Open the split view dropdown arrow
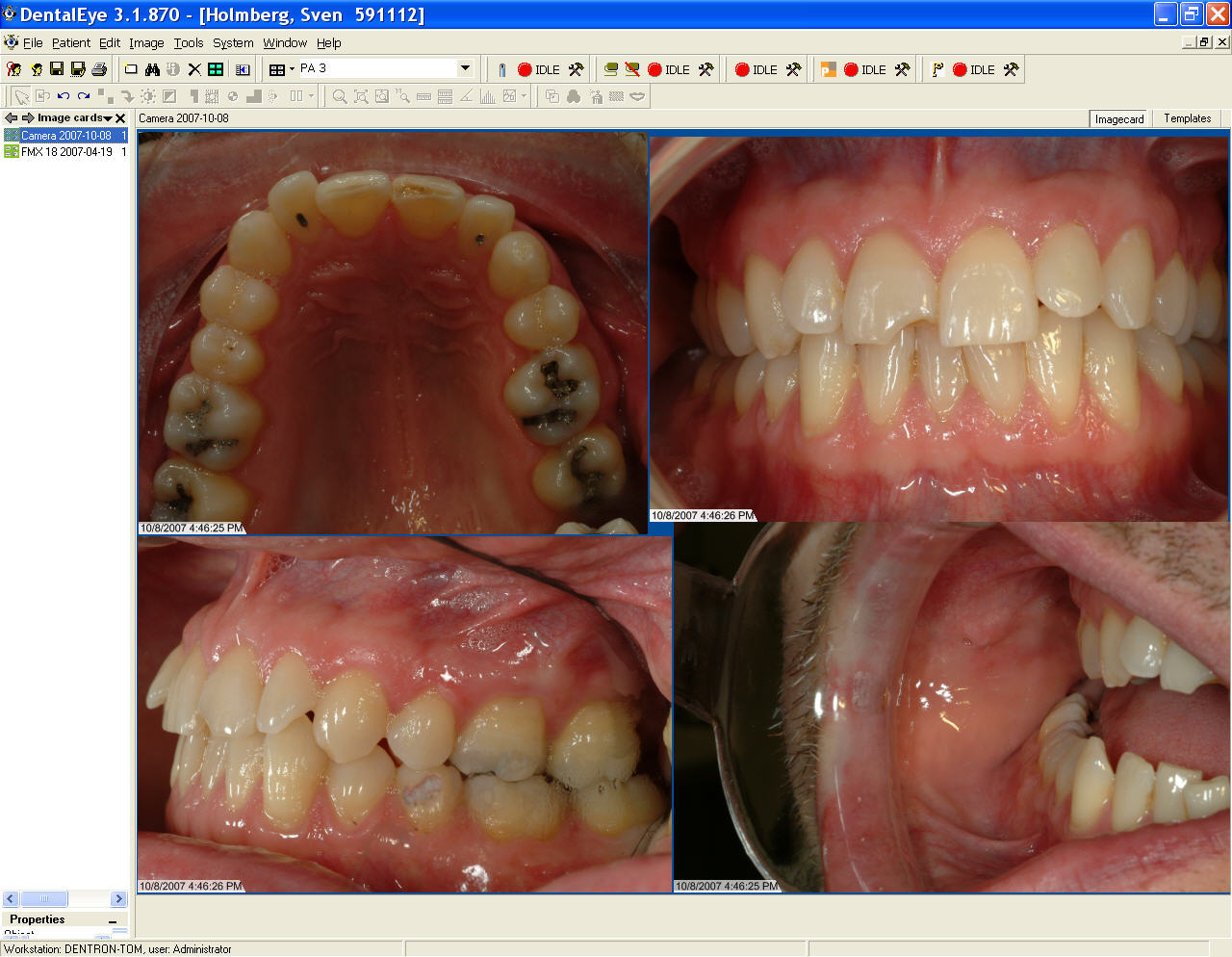1232x957 pixels. 311,96
